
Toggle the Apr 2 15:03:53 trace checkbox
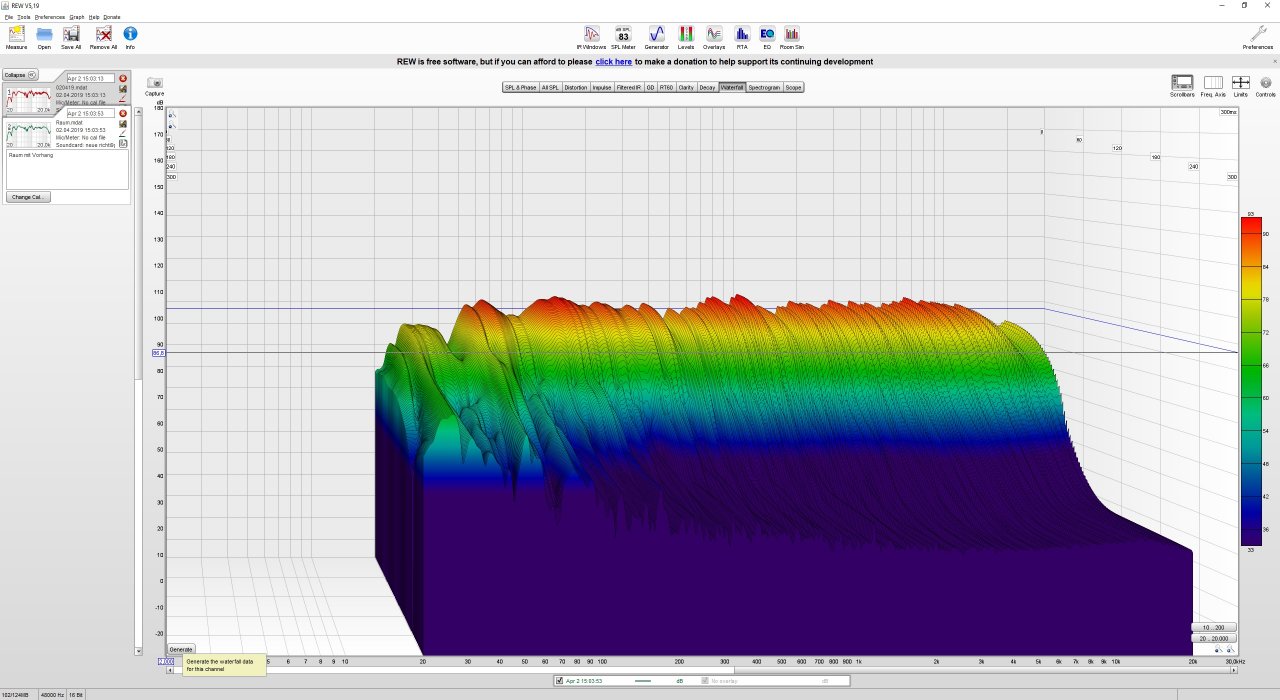tap(560, 681)
